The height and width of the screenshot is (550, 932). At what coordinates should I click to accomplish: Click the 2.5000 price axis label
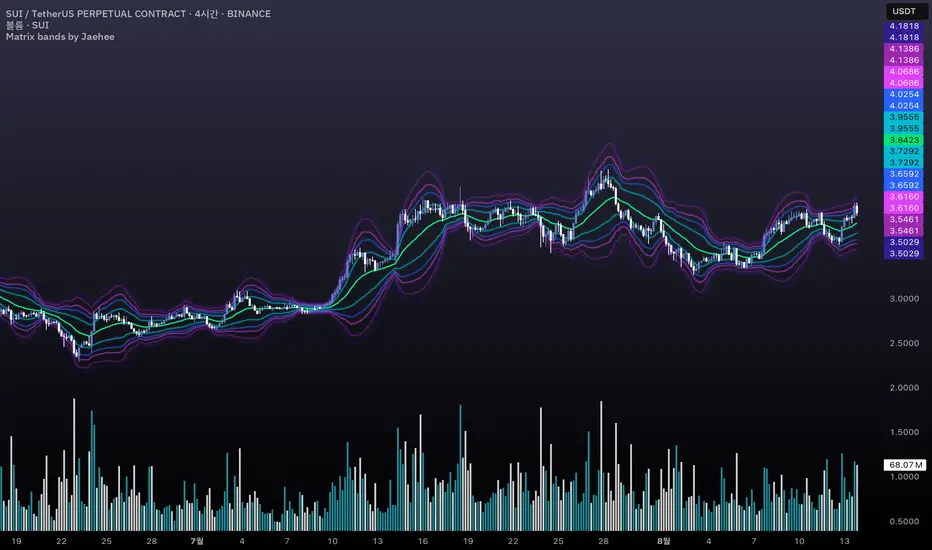[x=904, y=343]
